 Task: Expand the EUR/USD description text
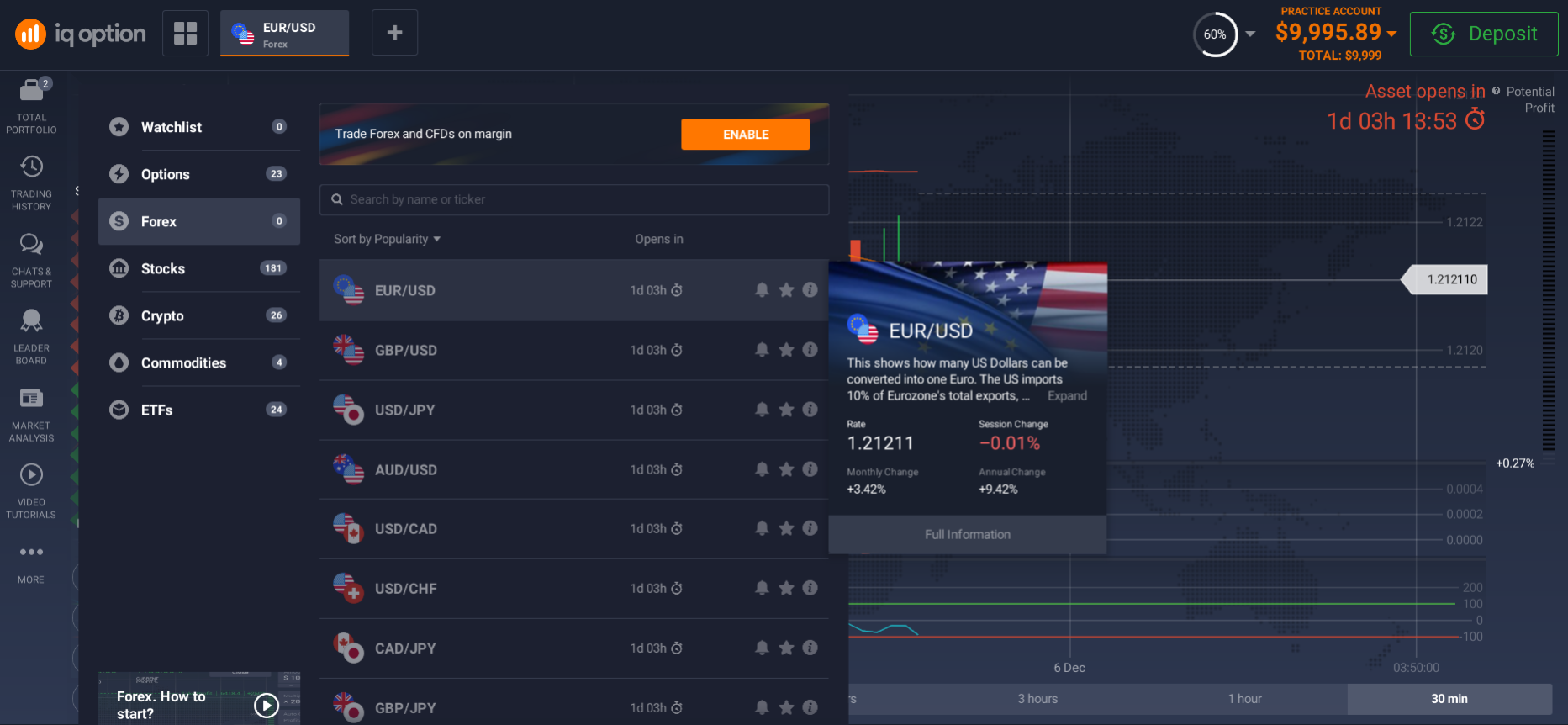(1067, 395)
